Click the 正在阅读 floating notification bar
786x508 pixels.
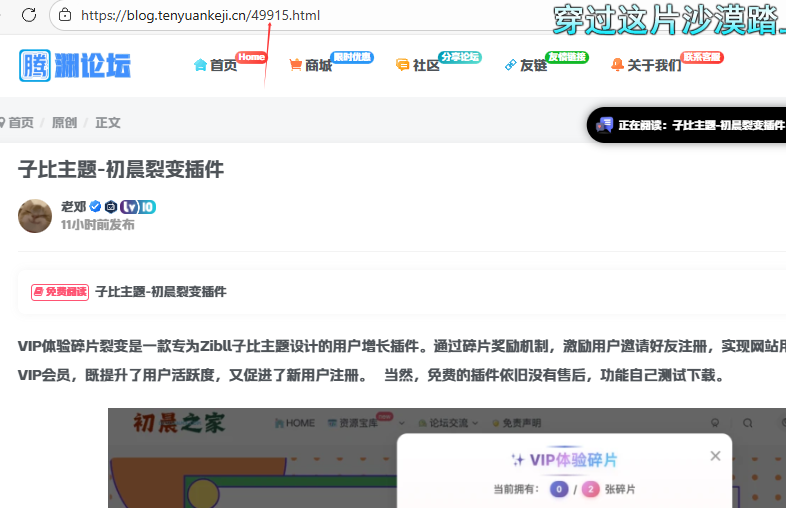(690, 125)
